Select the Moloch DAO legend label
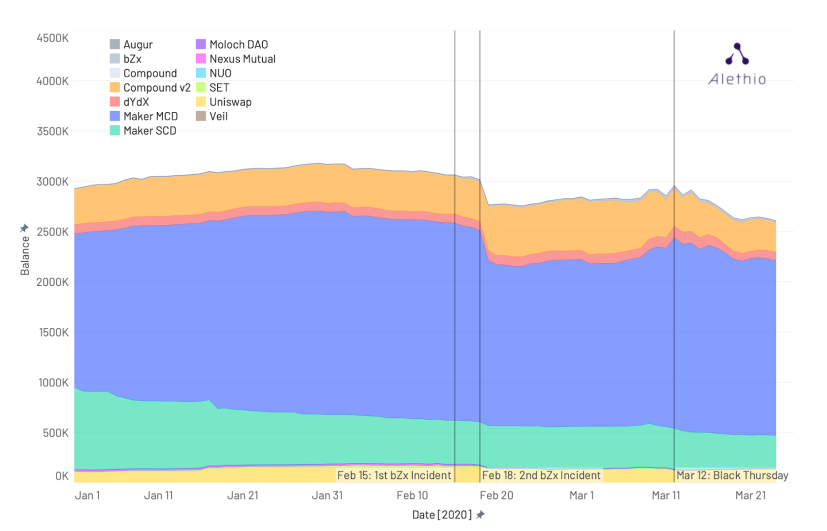Image resolution: width=827 pixels, height=531 pixels. coord(239,44)
